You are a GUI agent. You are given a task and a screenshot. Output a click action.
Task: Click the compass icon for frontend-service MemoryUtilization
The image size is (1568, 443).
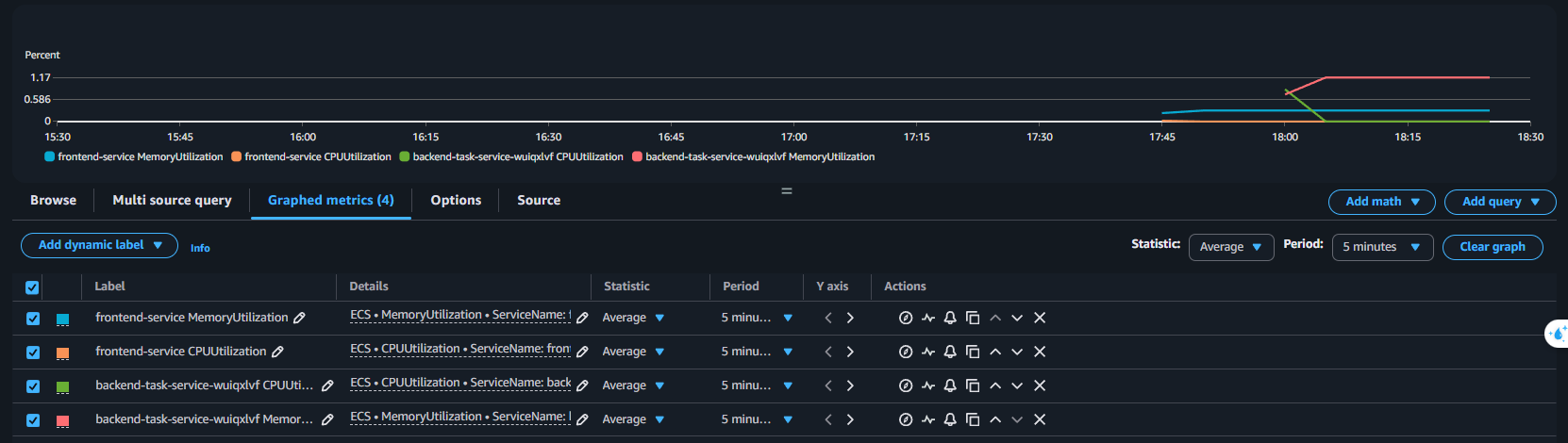[x=906, y=318]
